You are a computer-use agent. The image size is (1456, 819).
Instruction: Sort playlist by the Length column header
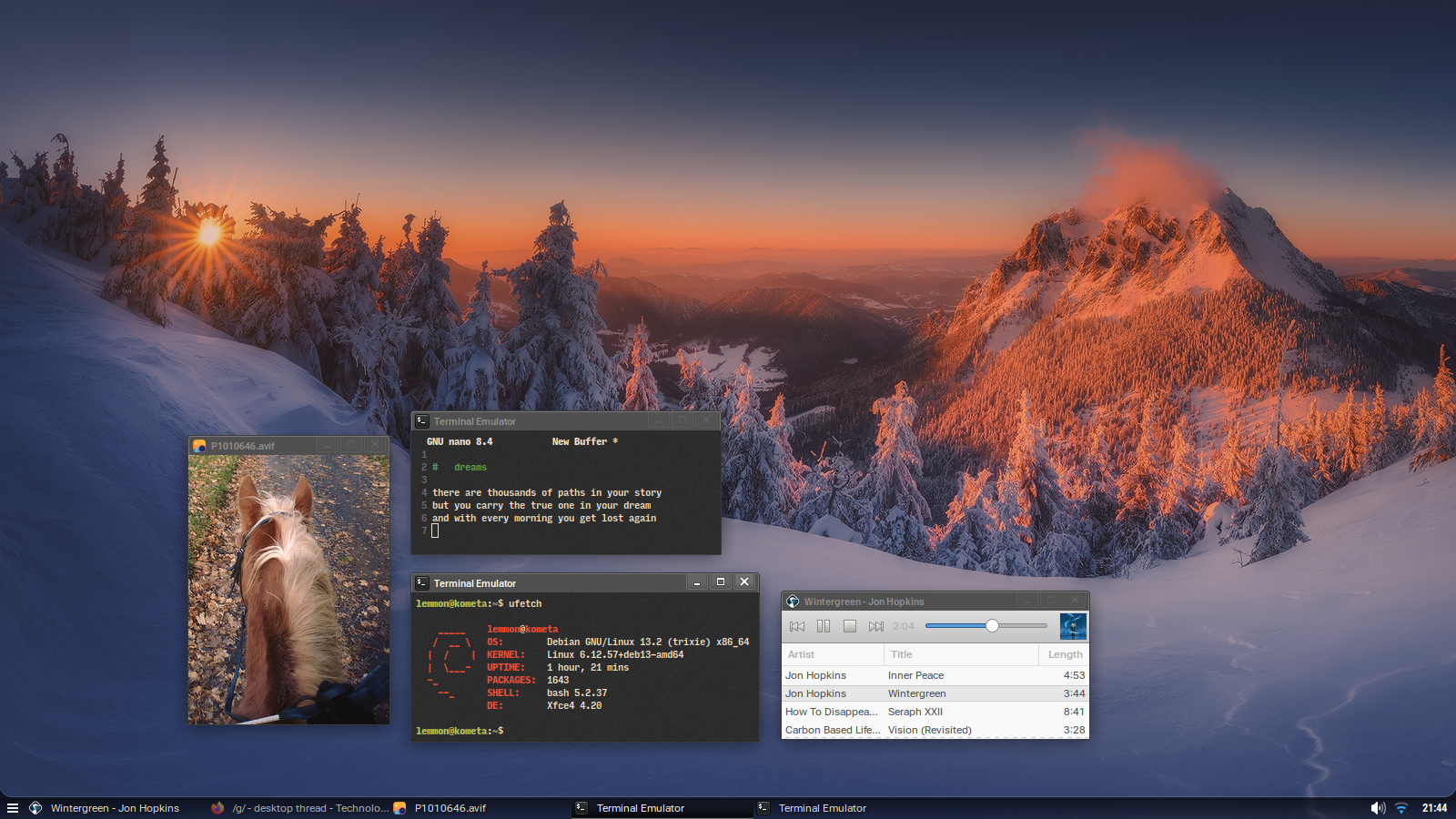1064,654
